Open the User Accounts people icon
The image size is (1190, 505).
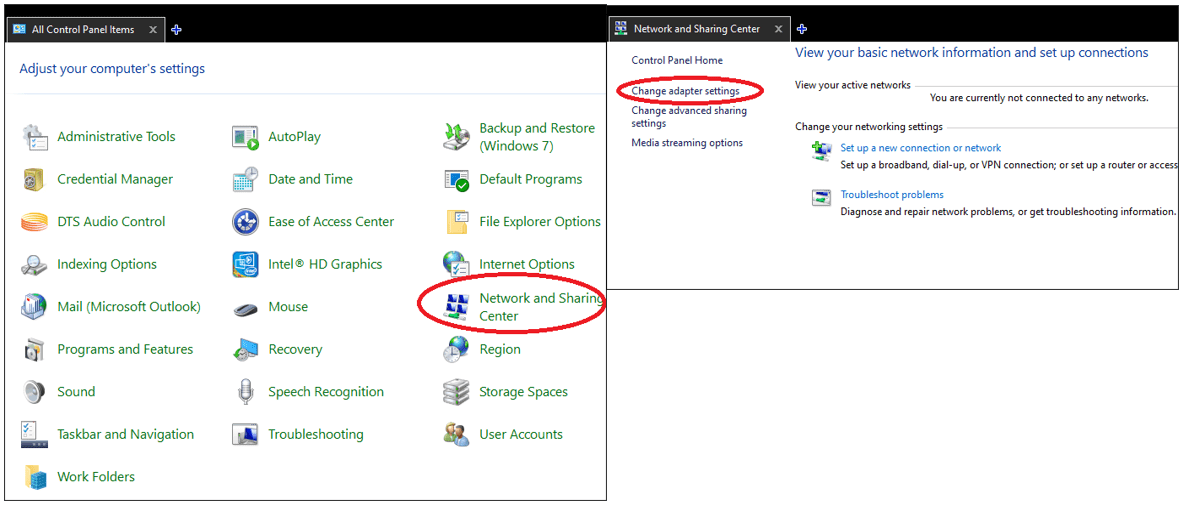(x=457, y=434)
